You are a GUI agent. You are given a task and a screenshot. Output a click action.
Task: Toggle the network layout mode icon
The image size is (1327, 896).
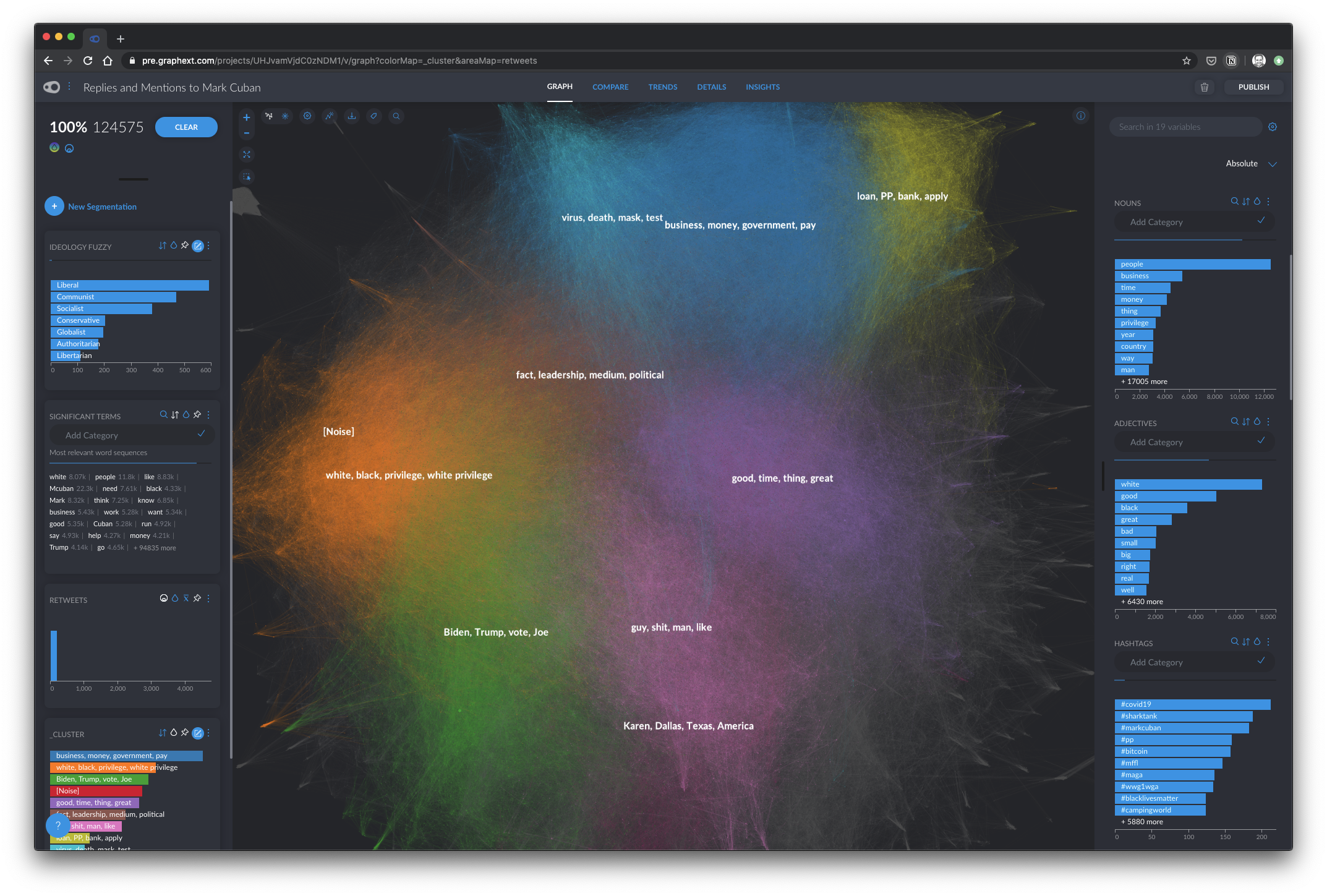pyautogui.click(x=269, y=116)
